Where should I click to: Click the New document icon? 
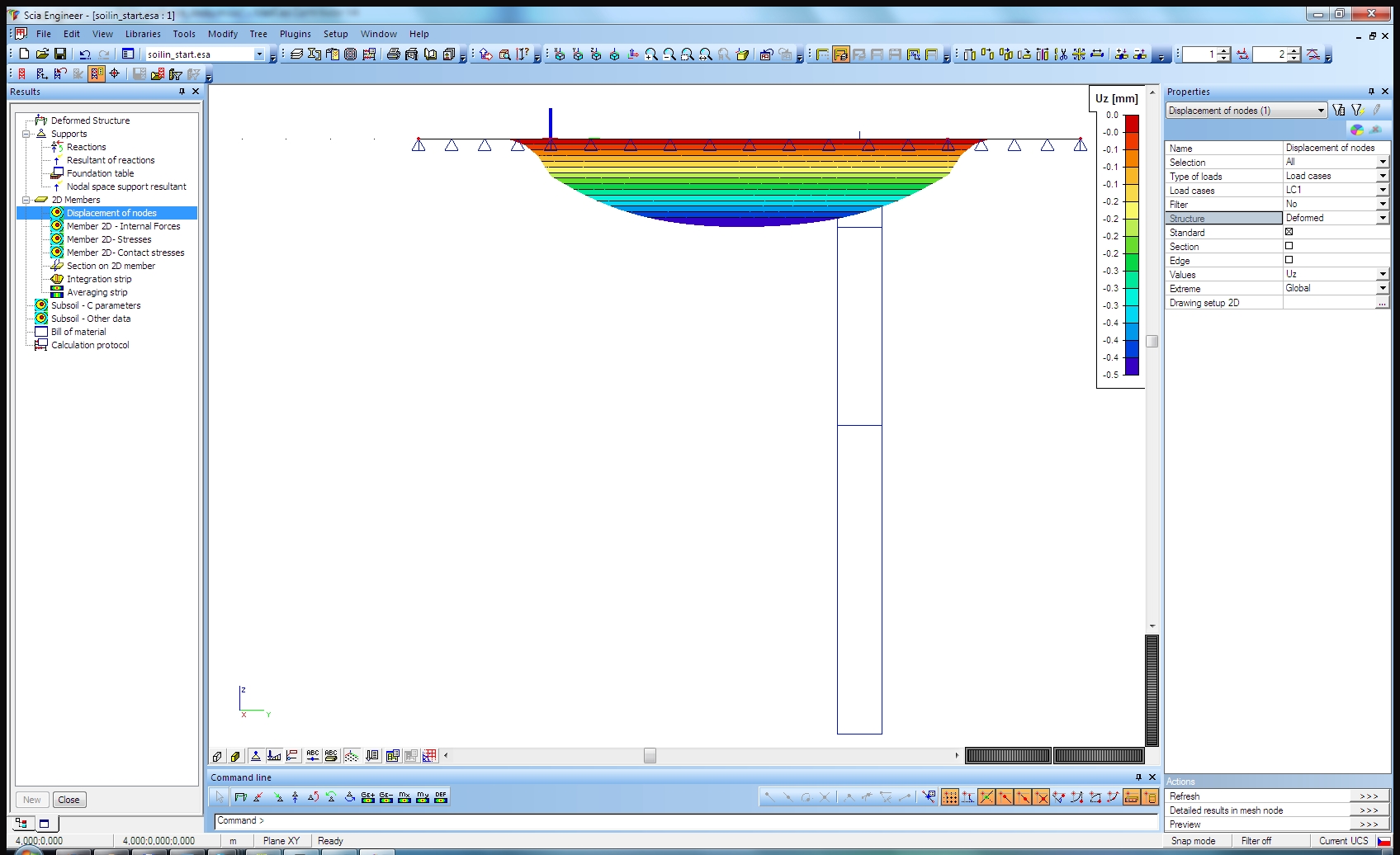pyautogui.click(x=24, y=54)
